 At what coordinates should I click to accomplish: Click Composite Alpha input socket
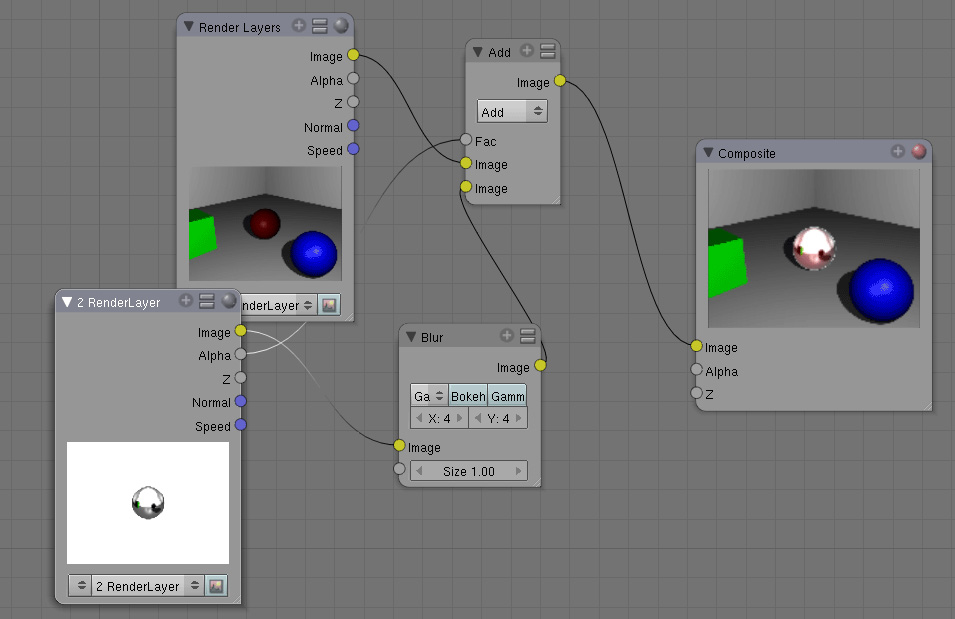(697, 369)
